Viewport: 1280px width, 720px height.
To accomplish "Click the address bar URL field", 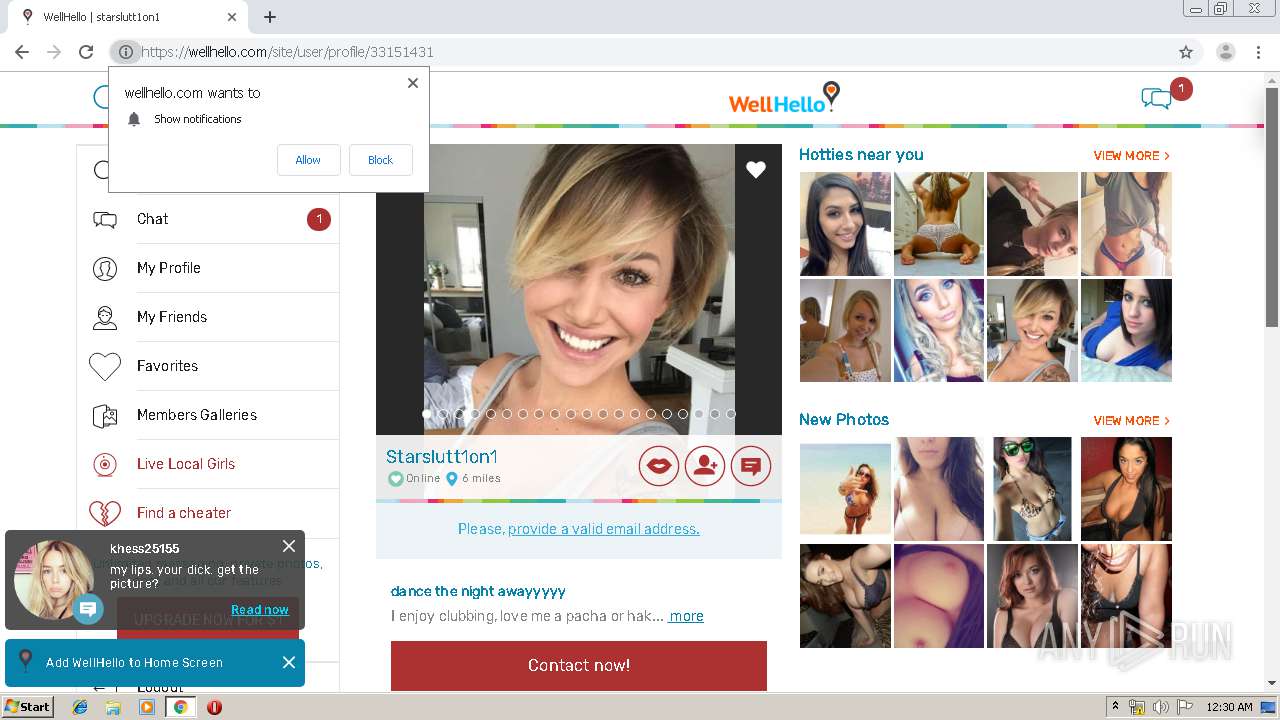I will [650, 52].
